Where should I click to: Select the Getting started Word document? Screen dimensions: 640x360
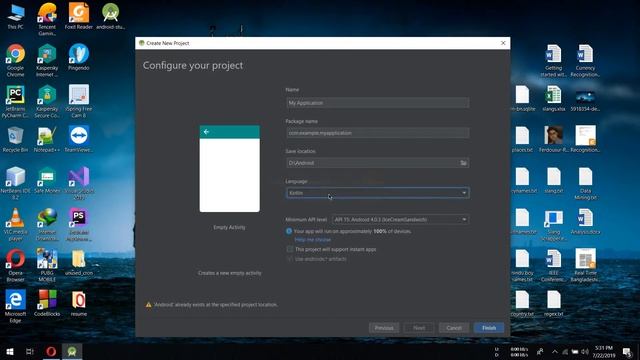point(553,60)
